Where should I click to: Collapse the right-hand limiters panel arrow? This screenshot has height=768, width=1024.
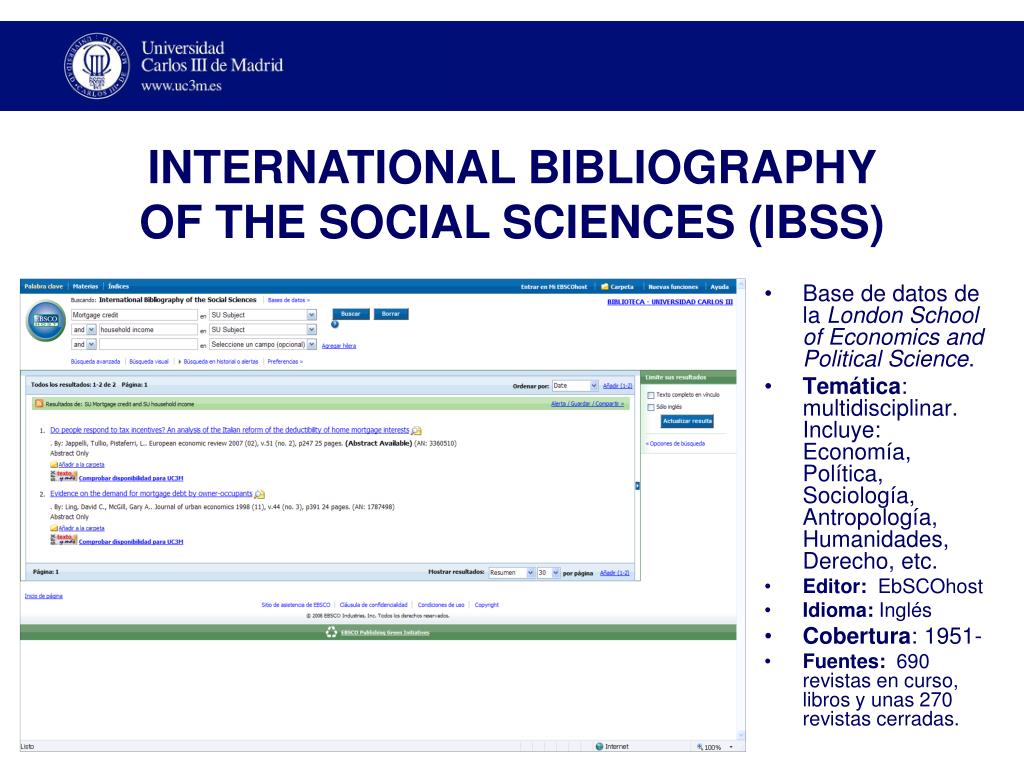pyautogui.click(x=637, y=486)
